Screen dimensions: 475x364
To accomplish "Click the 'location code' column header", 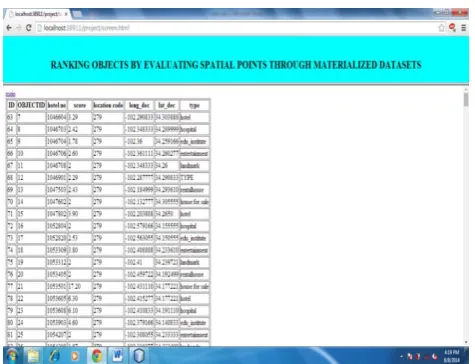I will tap(108, 105).
